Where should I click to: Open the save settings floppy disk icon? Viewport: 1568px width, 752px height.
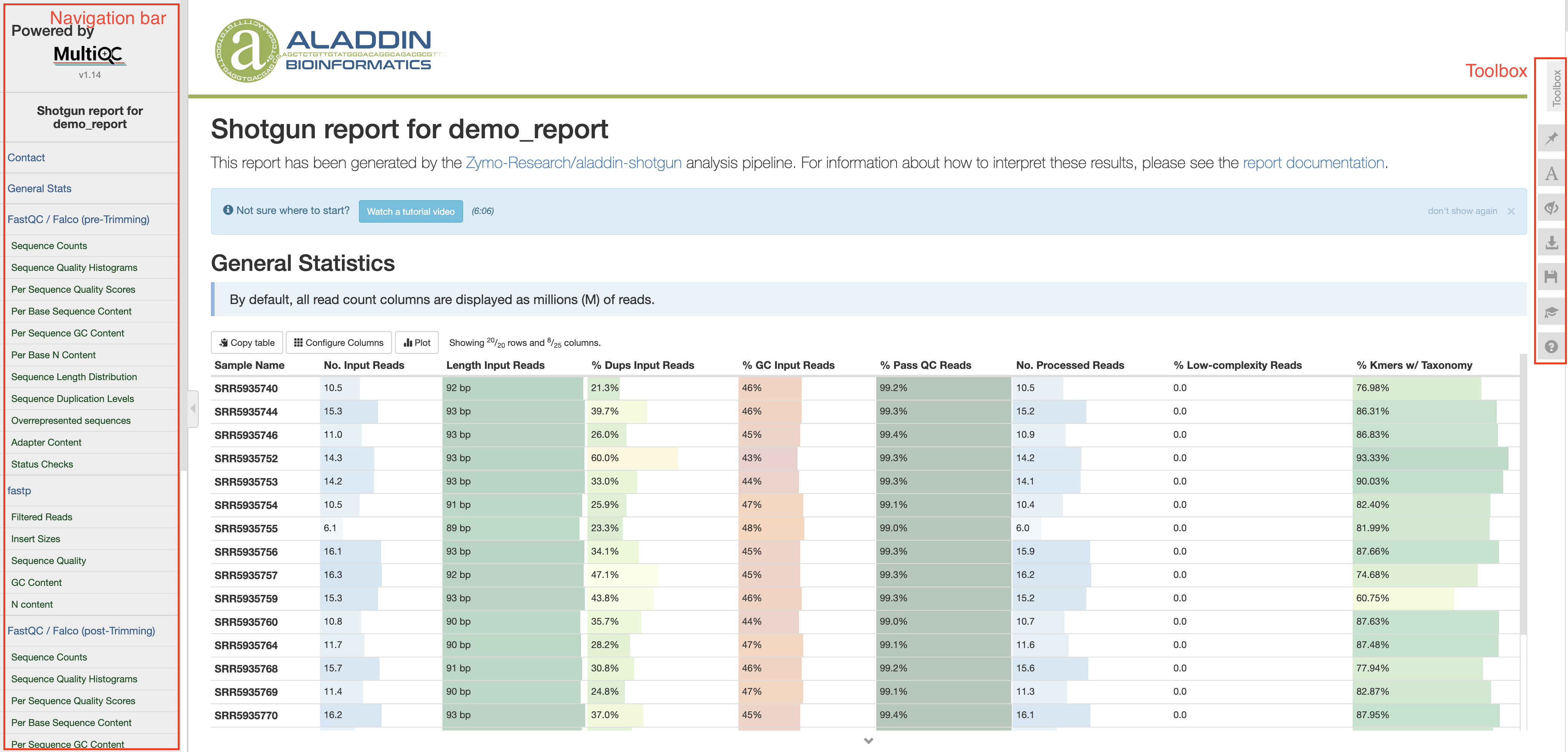1551,278
